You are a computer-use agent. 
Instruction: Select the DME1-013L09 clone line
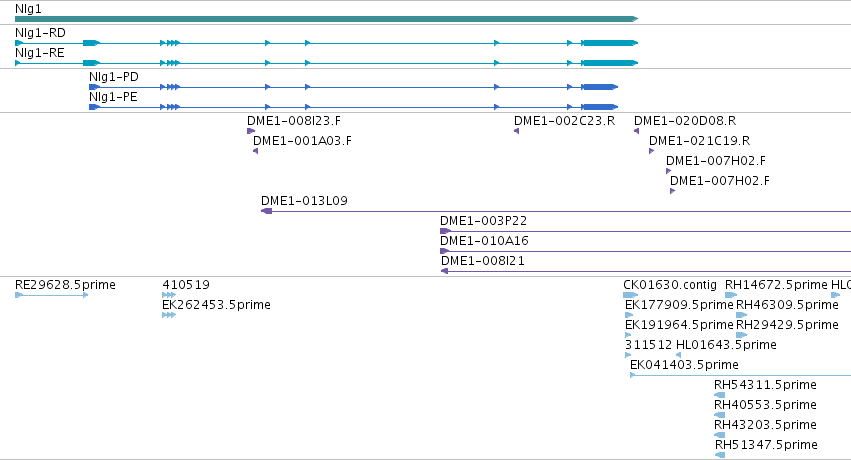[x=556, y=211]
